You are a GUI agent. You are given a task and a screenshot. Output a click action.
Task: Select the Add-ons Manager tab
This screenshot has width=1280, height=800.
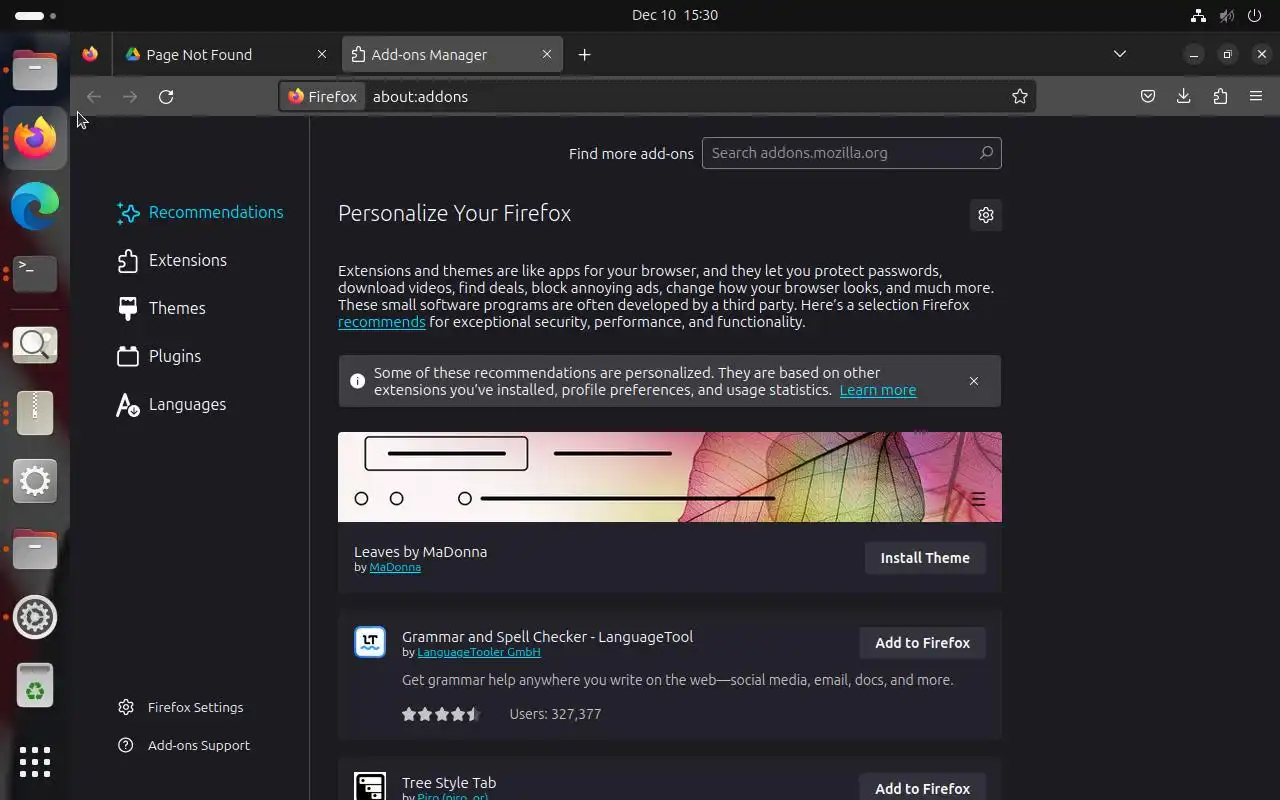click(x=452, y=54)
